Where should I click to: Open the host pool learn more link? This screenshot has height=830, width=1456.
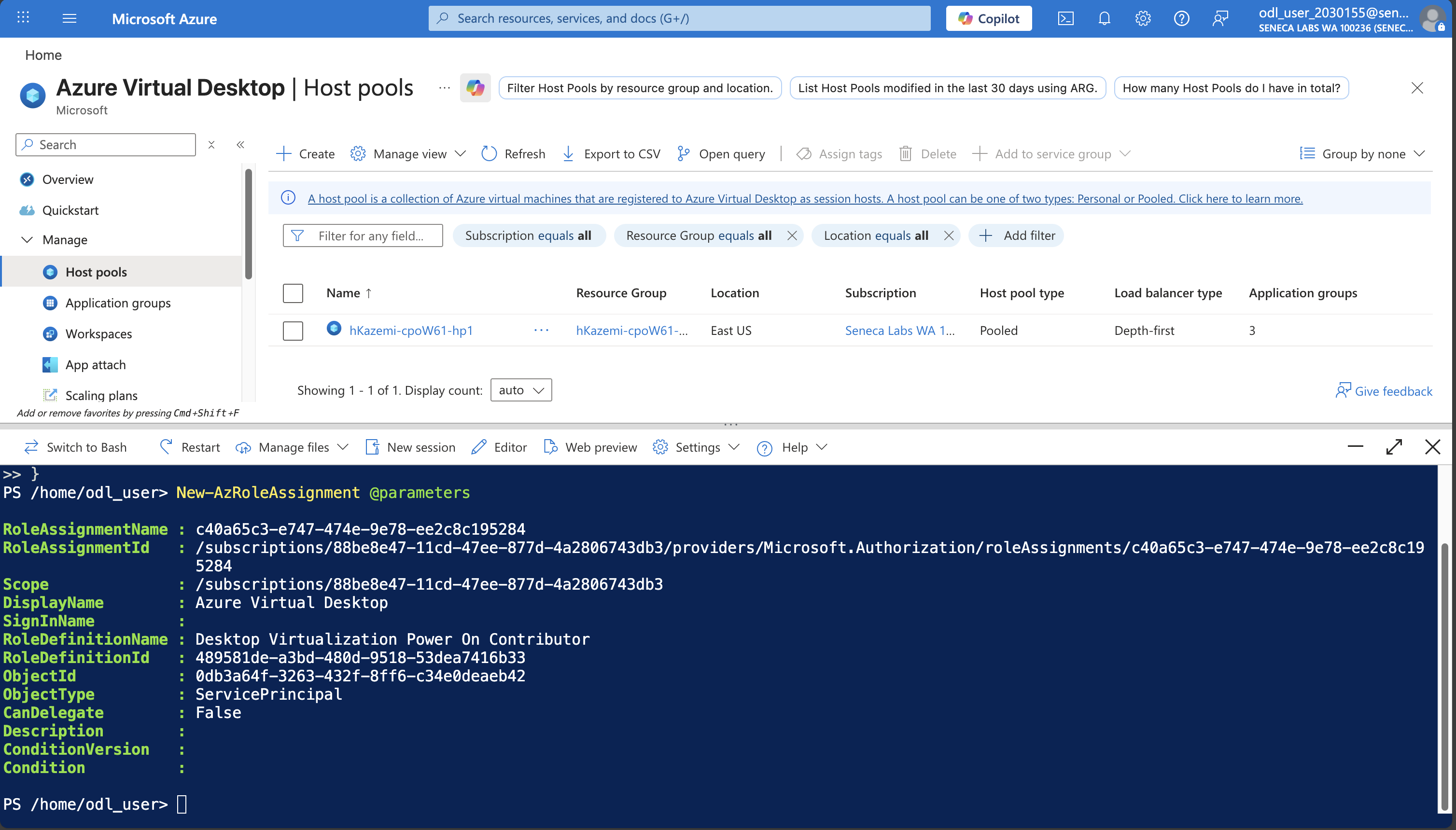pos(805,198)
